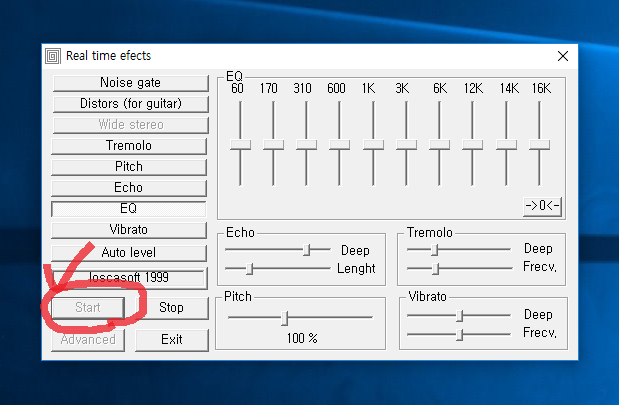The image size is (619, 405).
Task: Click the Ioscasoft 1999 button
Action: pyautogui.click(x=129, y=278)
